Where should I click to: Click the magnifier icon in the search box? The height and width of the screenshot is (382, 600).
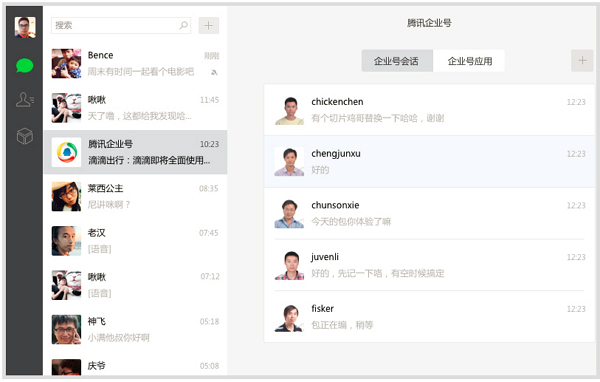pos(183,25)
